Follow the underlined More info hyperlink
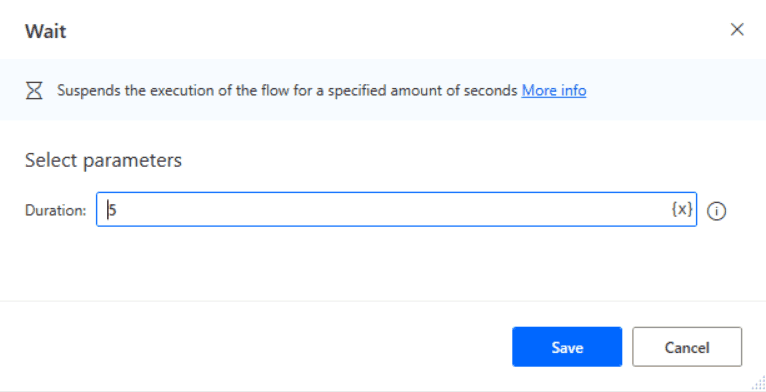This screenshot has width=766, height=392. point(553,90)
